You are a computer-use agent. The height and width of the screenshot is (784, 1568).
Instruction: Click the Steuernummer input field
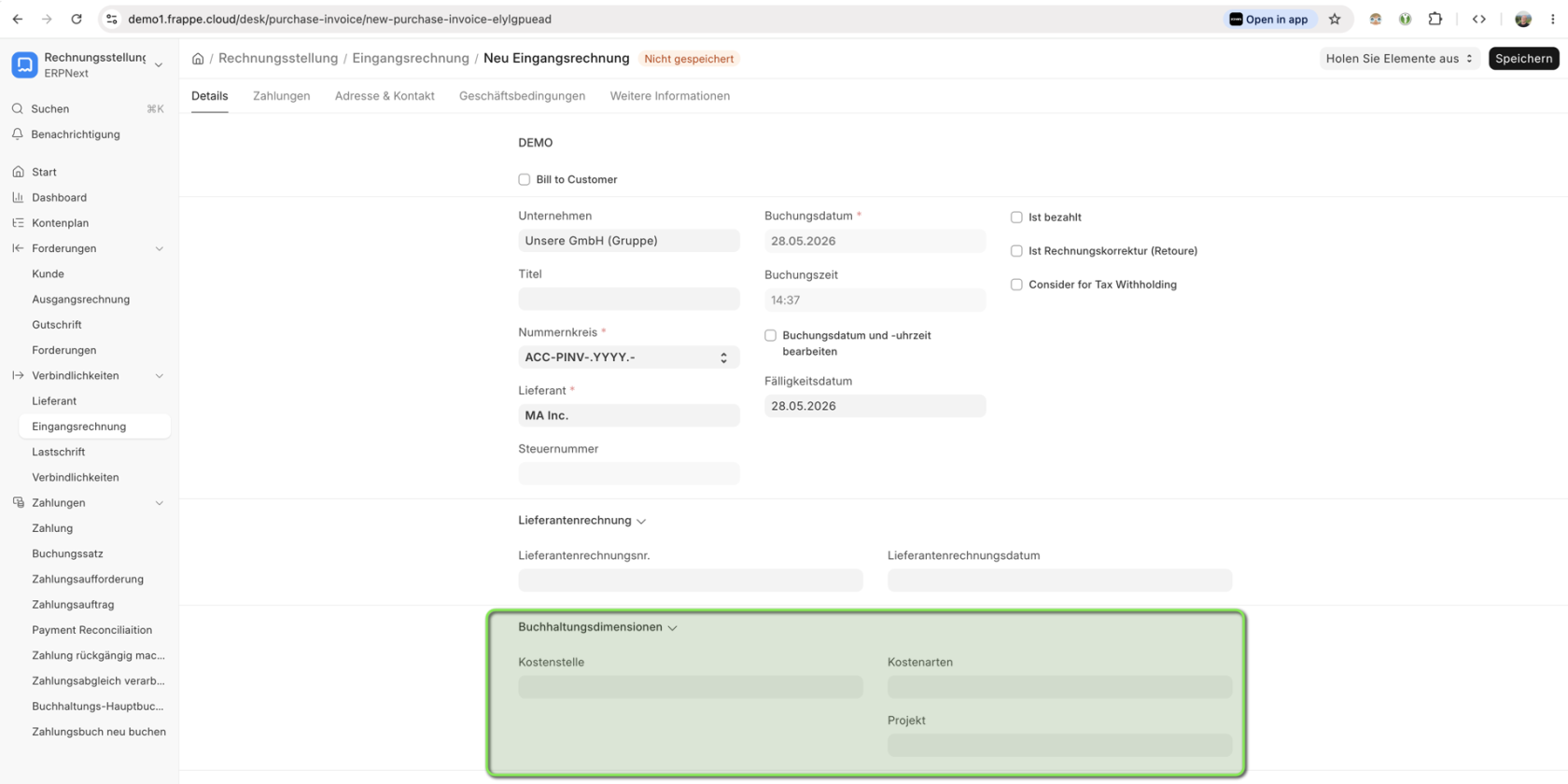click(x=629, y=473)
